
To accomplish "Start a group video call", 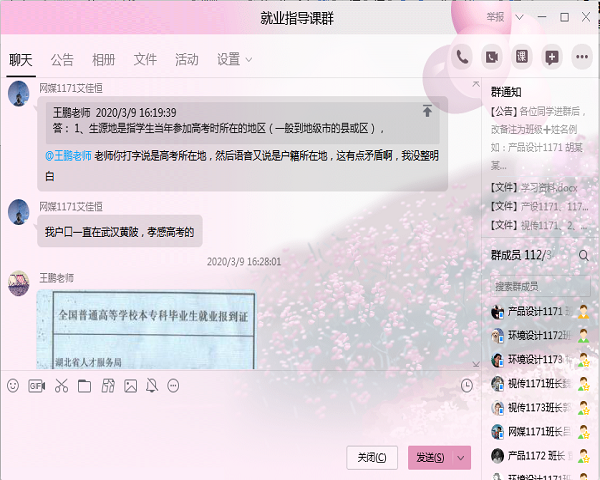I will click(492, 57).
